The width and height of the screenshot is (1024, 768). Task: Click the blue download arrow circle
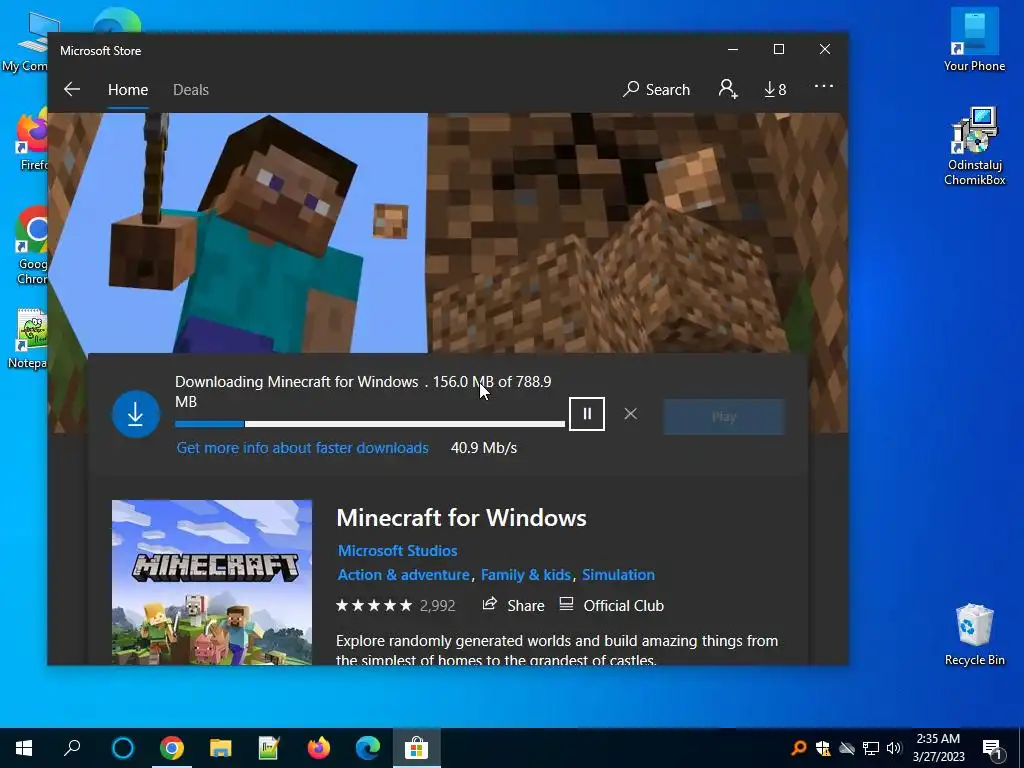(136, 414)
